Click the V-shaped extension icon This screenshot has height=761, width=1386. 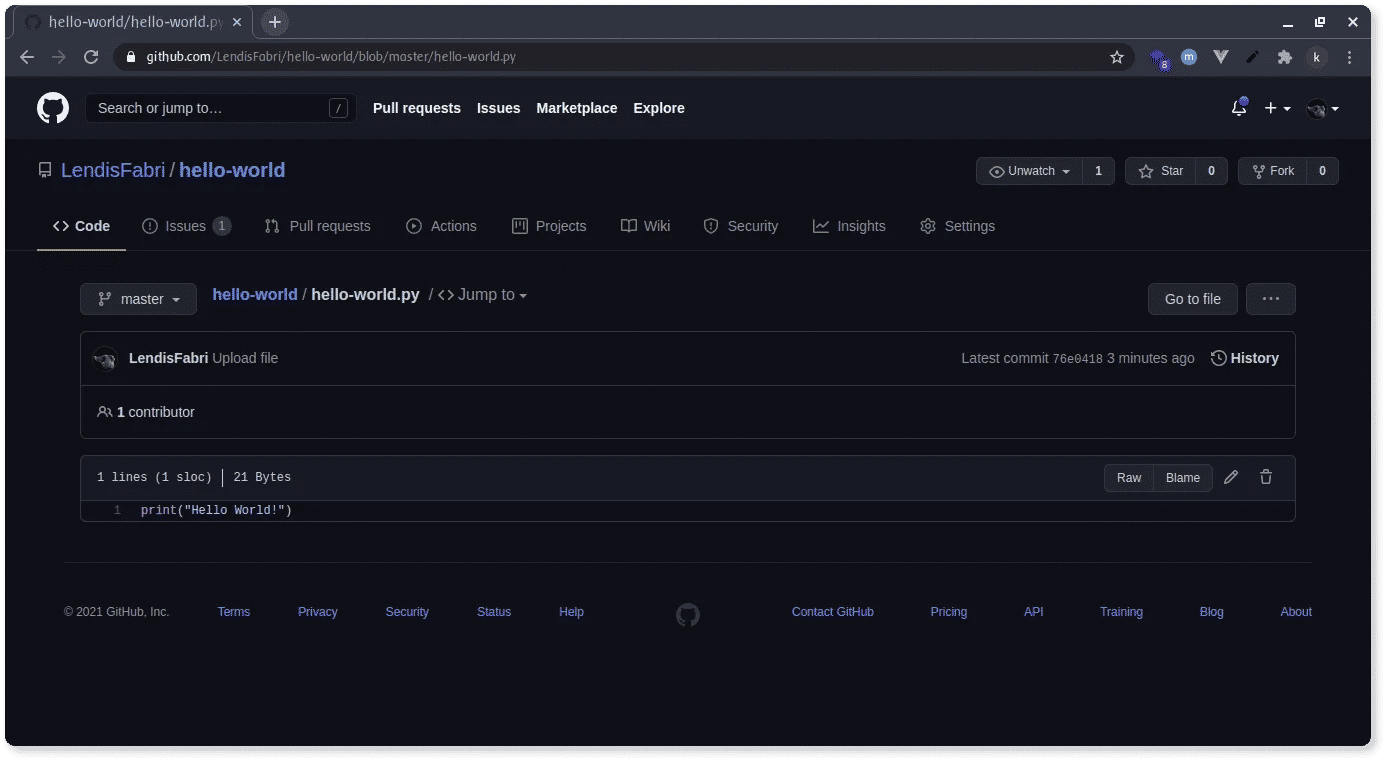(x=1221, y=57)
